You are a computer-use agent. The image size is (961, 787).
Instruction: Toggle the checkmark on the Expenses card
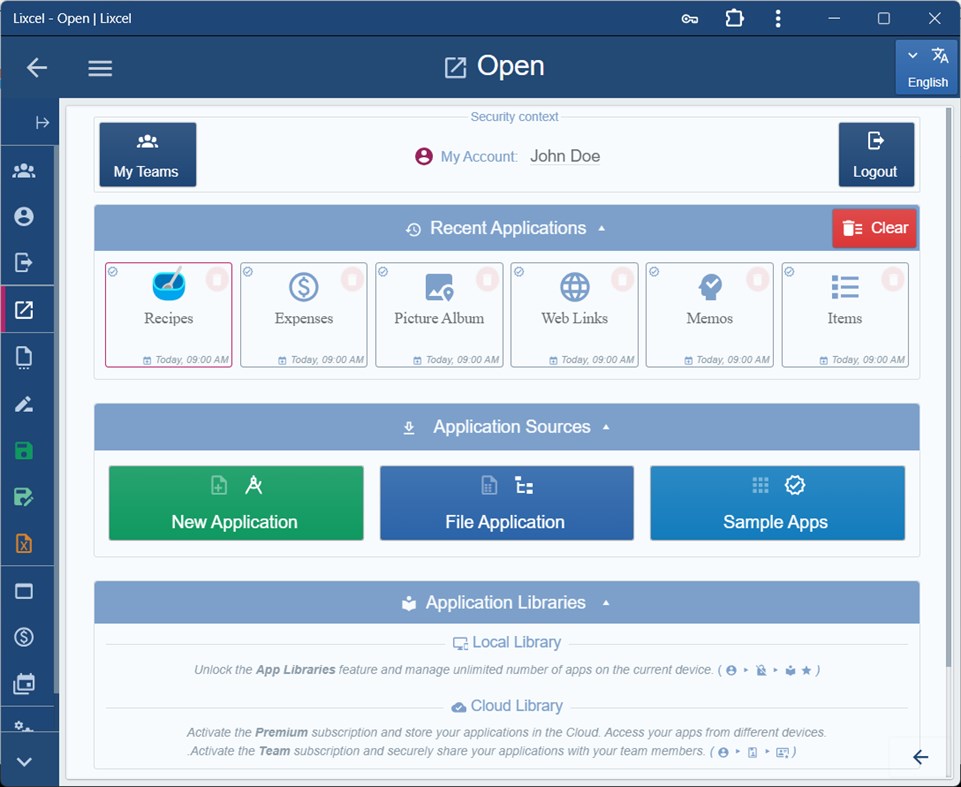[x=246, y=270]
